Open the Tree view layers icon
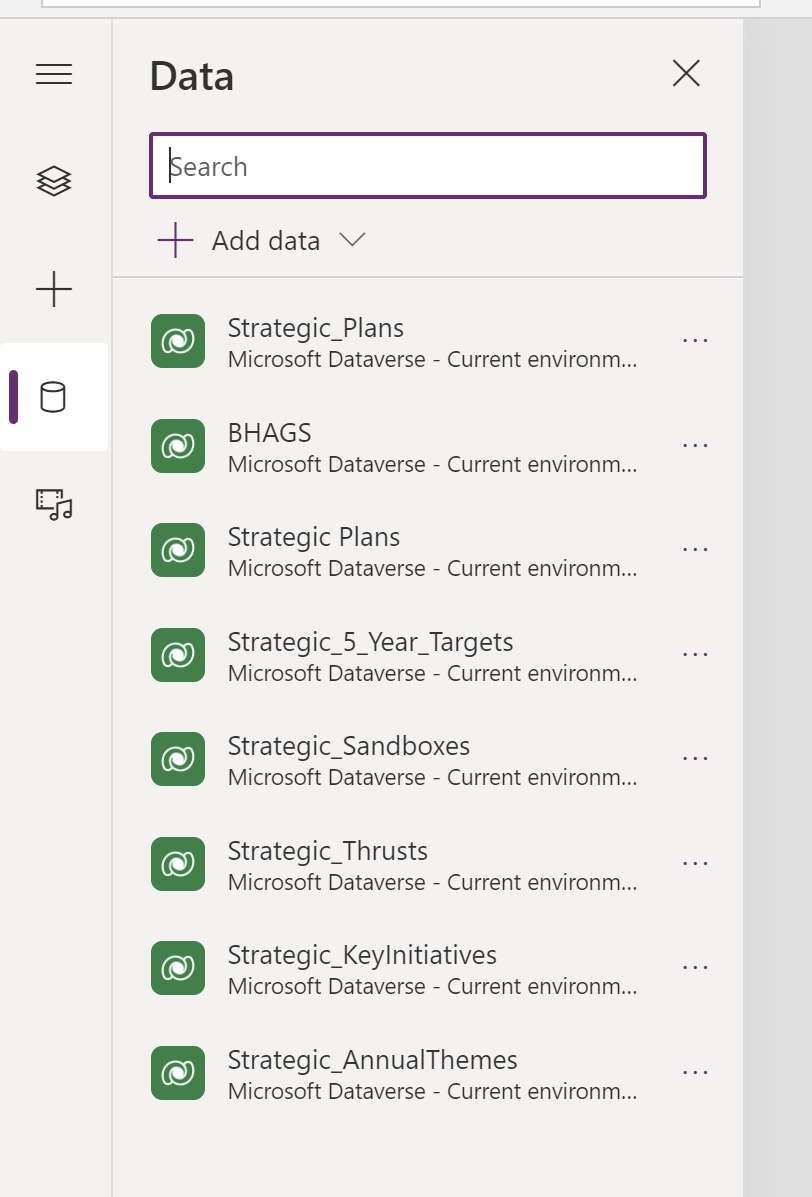Screen dimensions: 812x1197 point(54,181)
